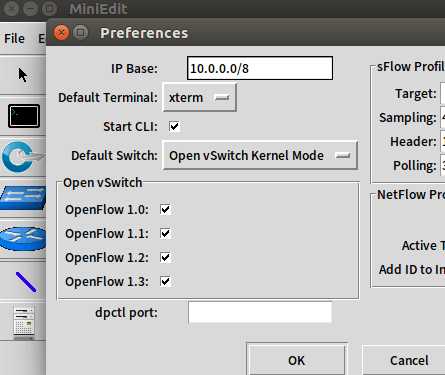Uncheck the OpenFlow 1.0 checkbox

click(x=165, y=209)
